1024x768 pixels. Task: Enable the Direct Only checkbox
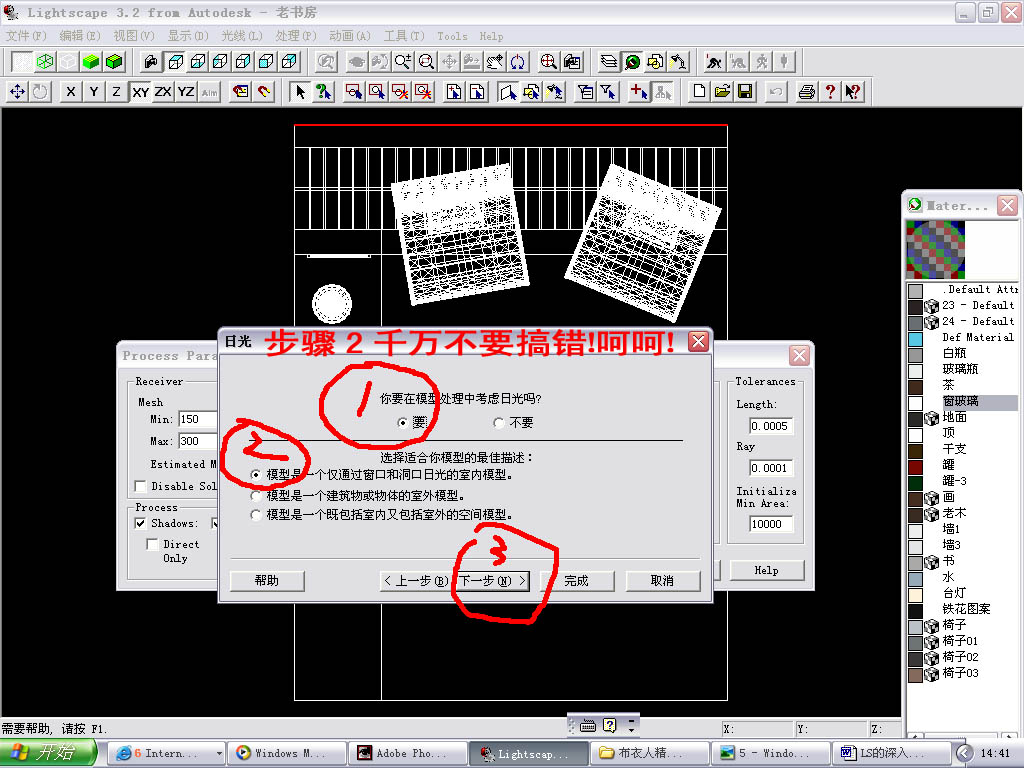point(152,545)
